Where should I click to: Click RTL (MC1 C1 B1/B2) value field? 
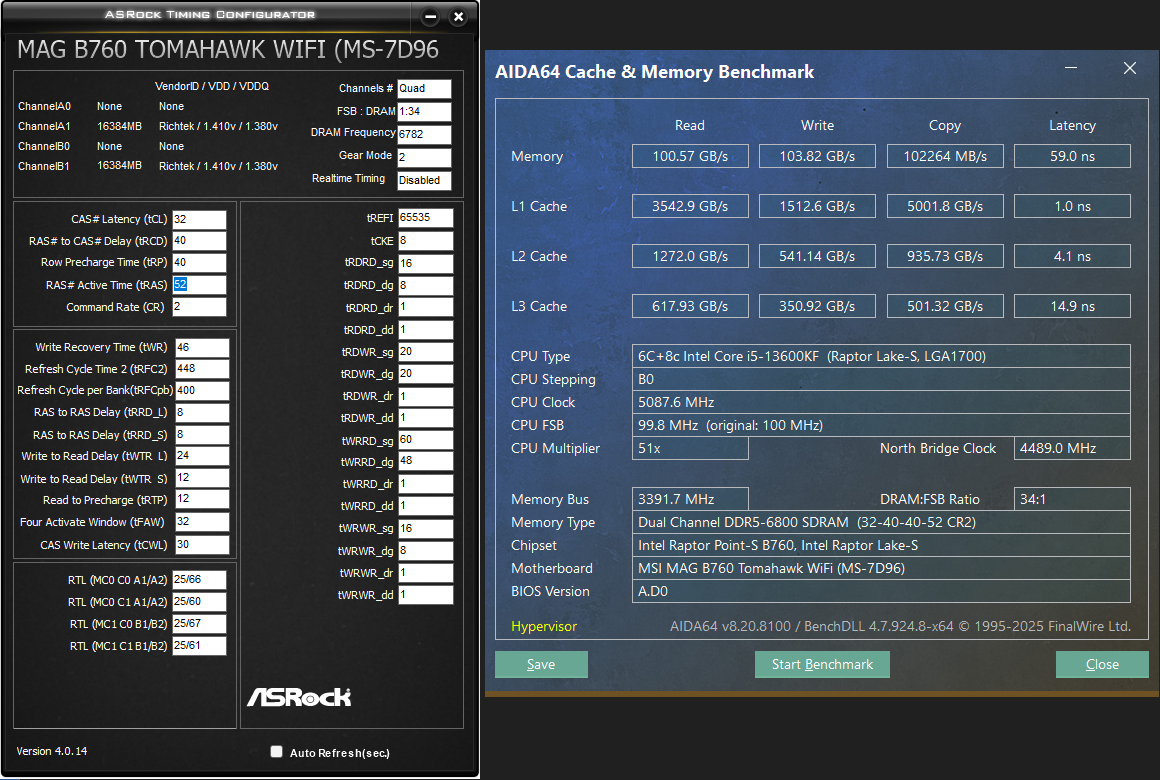[199, 645]
